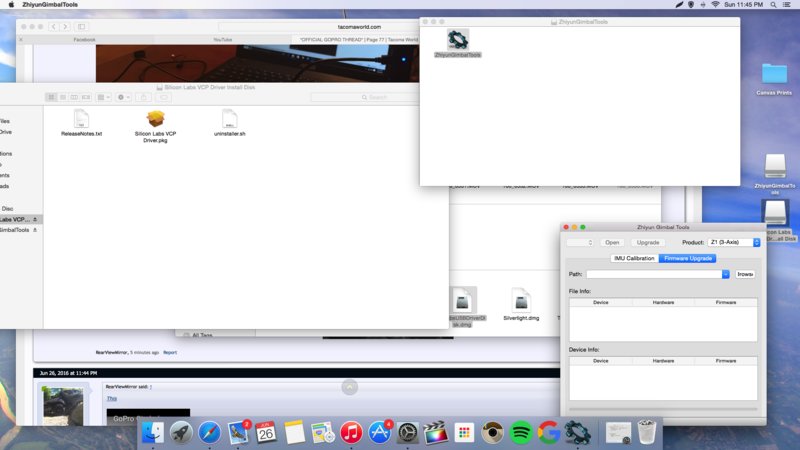The image size is (800, 450).
Task: Open Notification Center from the menu bar
Action: (x=787, y=5)
